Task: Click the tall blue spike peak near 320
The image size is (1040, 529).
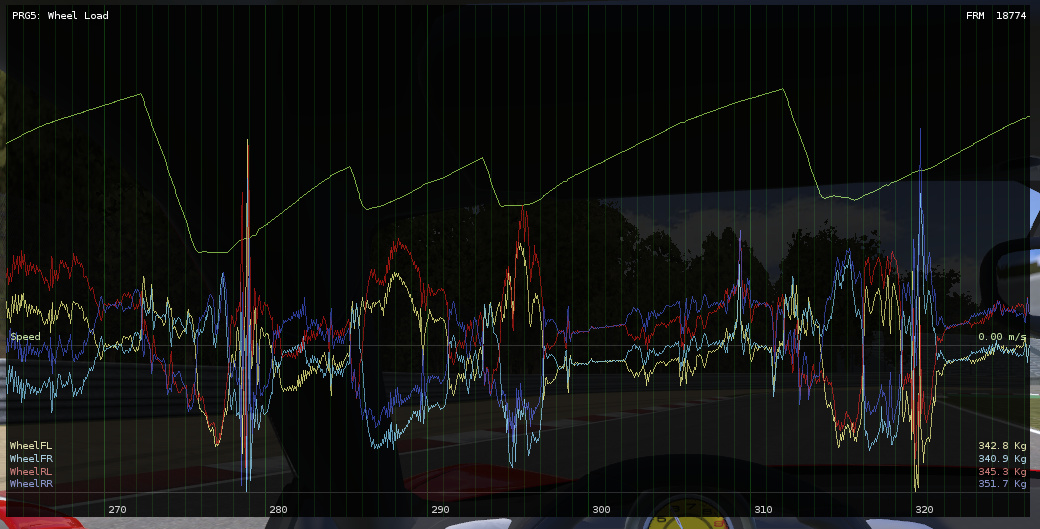Action: 919,130
